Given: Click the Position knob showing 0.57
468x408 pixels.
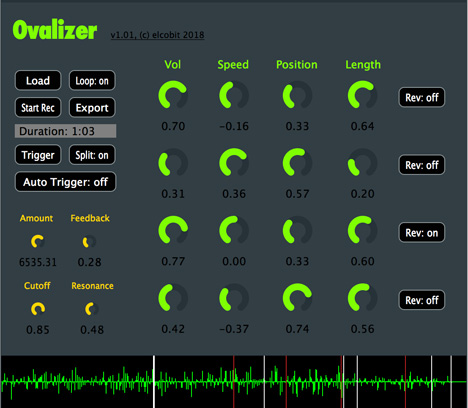Looking at the screenshot, I should [x=297, y=163].
